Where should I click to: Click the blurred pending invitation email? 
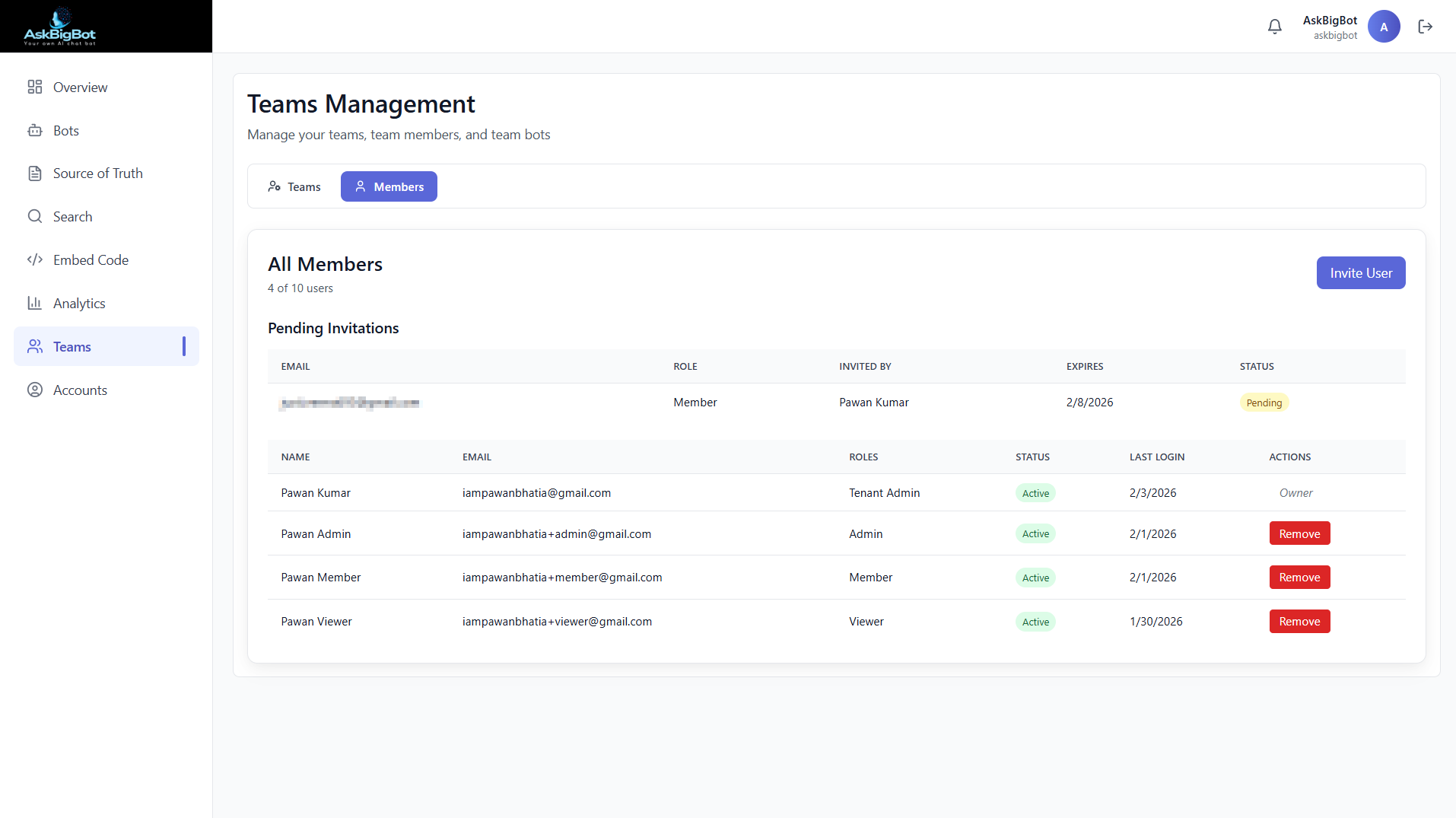click(x=349, y=403)
